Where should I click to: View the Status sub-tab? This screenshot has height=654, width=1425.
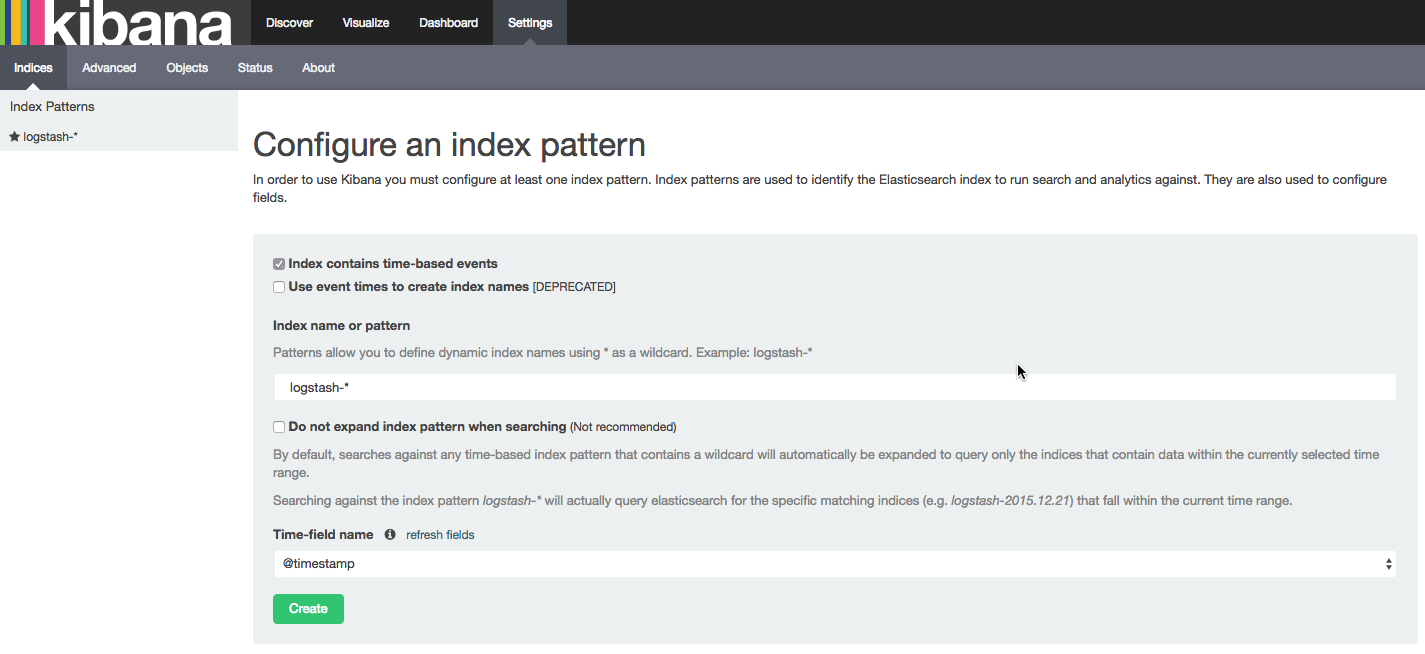pos(255,68)
